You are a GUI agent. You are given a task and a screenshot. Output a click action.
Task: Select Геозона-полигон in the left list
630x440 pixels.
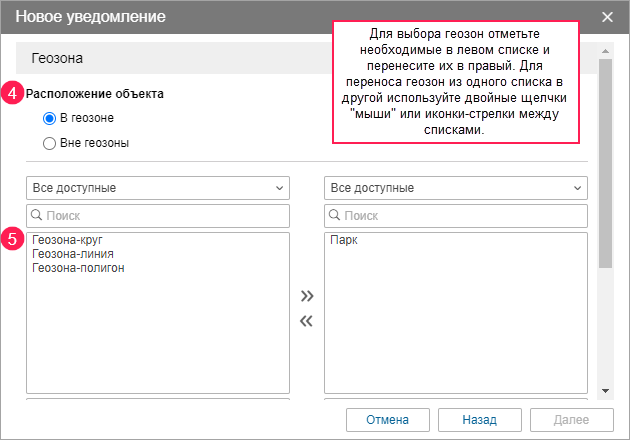[x=78, y=268]
